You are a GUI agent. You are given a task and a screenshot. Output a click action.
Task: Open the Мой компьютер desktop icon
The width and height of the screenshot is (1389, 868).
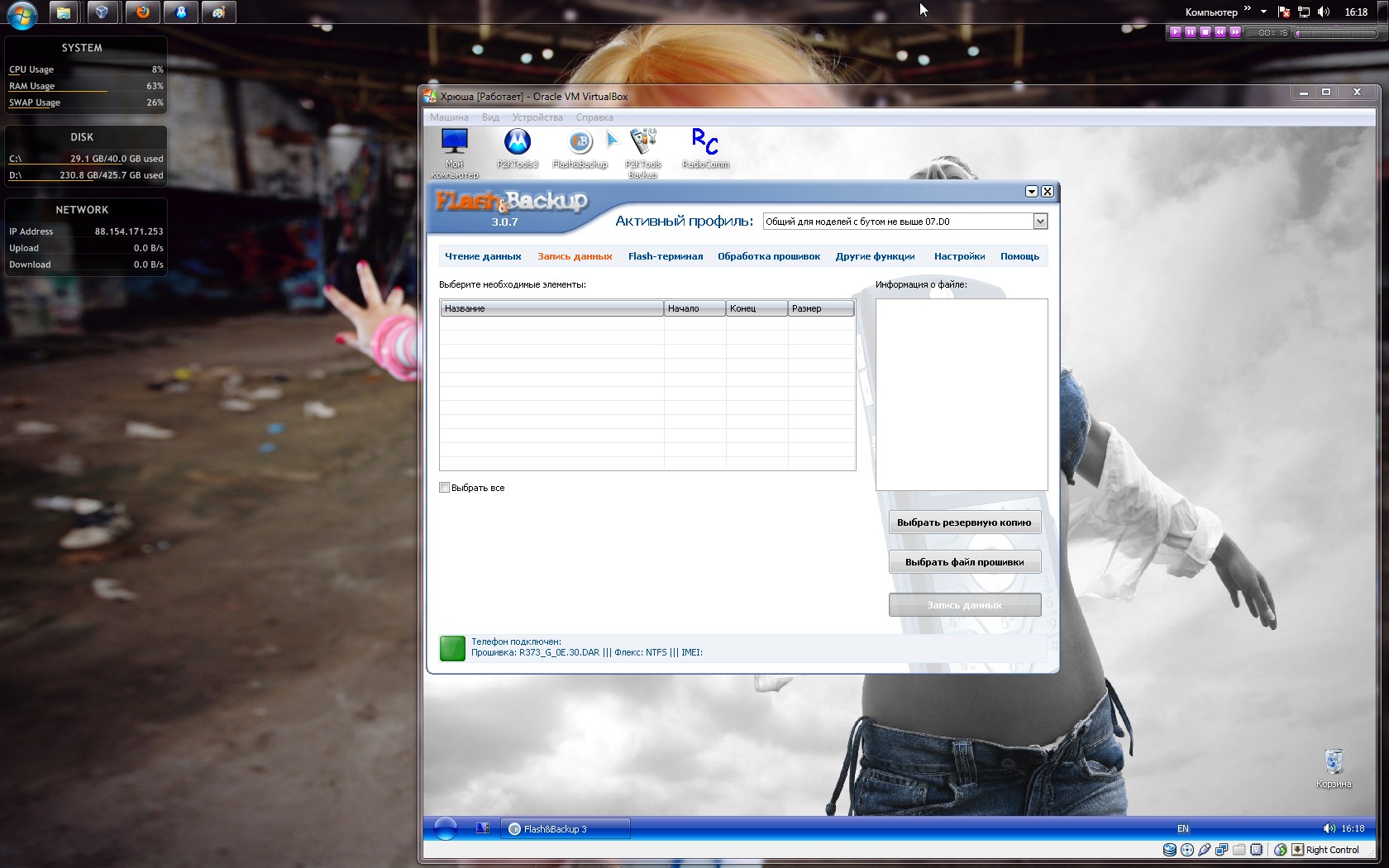[x=455, y=153]
